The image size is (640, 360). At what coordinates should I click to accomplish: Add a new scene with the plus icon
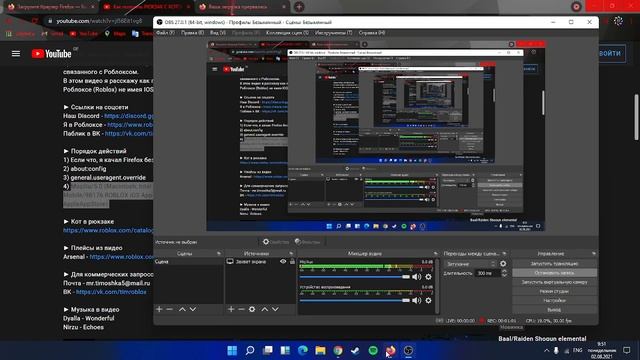click(x=159, y=309)
